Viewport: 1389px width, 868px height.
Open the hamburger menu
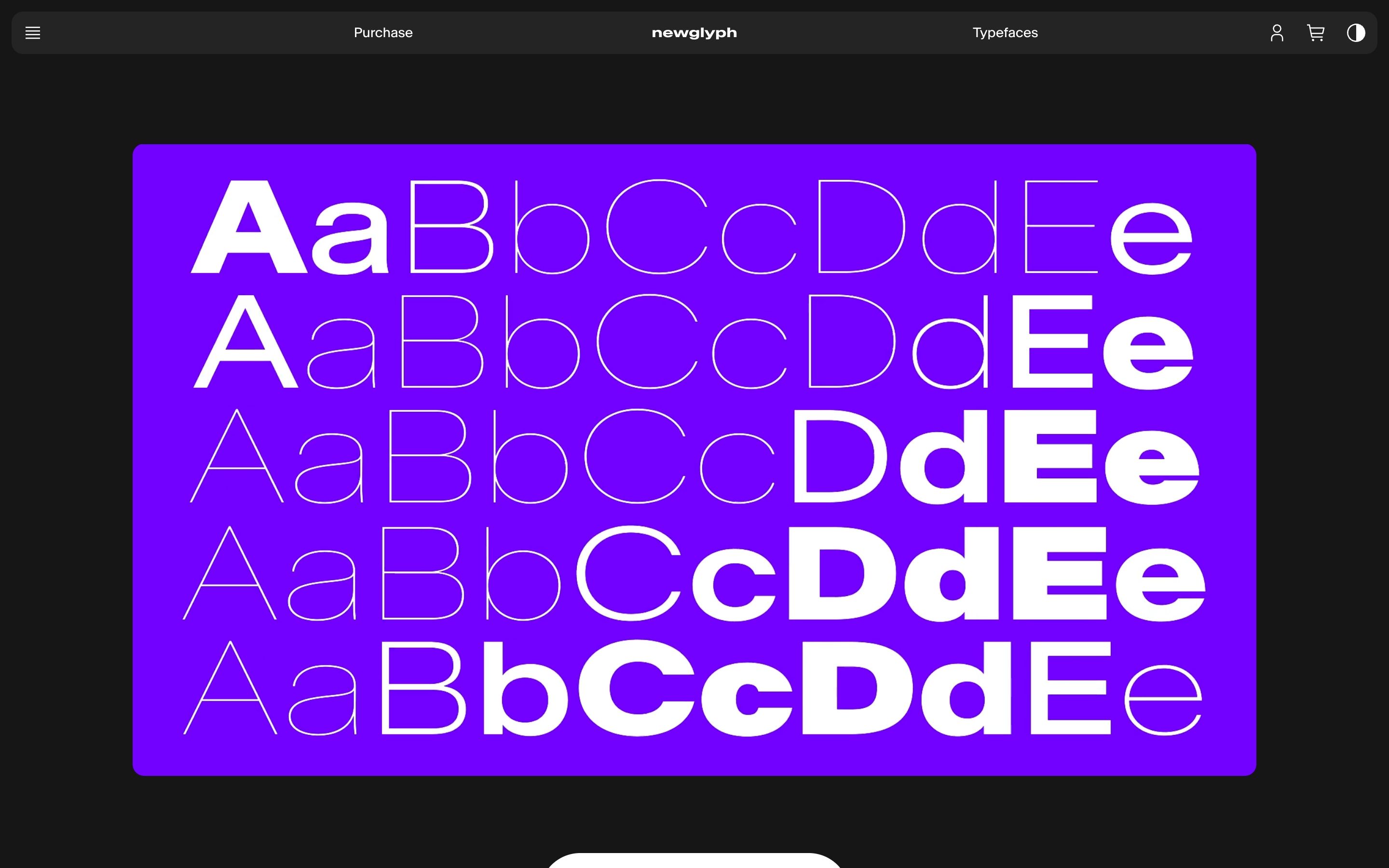[x=33, y=33]
